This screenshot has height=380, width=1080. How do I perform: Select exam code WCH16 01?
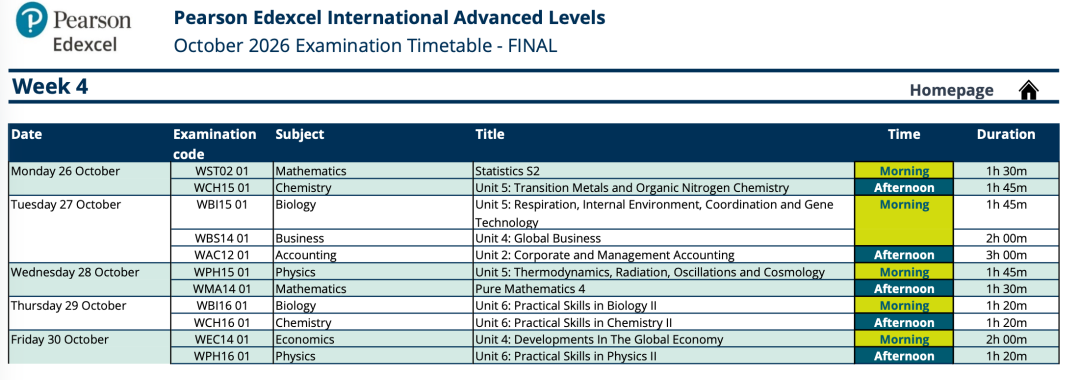point(222,322)
